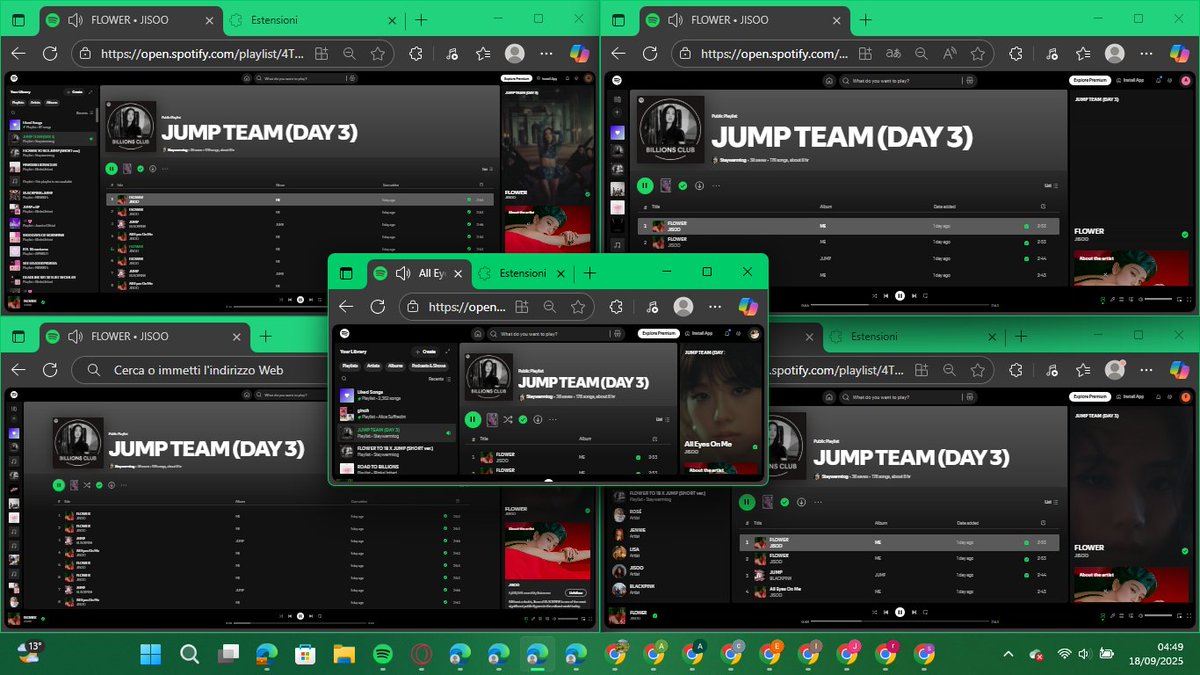Click the Spotify Home icon in the center window
Image resolution: width=1200 pixels, height=675 pixels.
click(478, 334)
